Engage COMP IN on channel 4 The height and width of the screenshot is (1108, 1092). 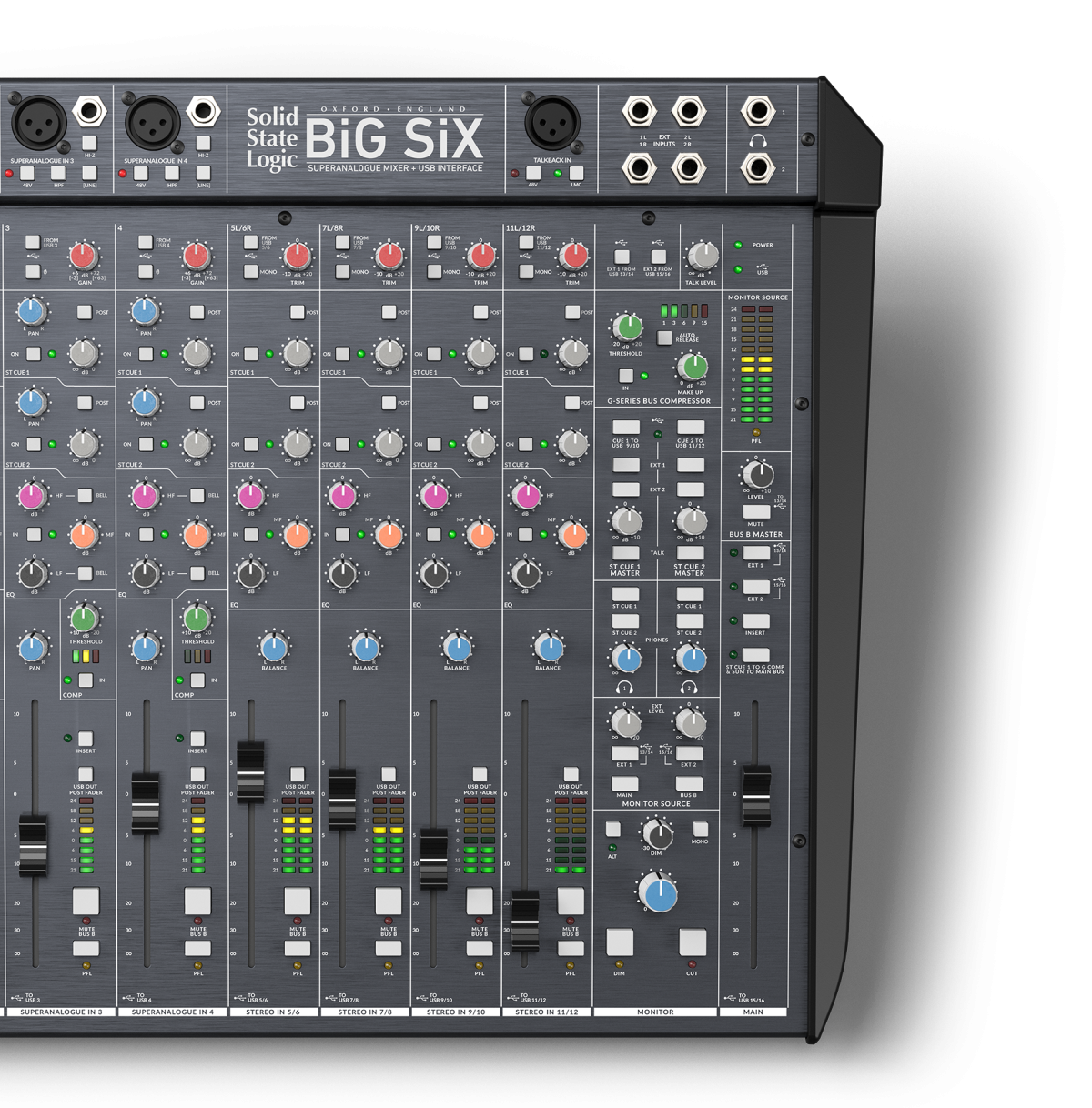click(x=198, y=679)
